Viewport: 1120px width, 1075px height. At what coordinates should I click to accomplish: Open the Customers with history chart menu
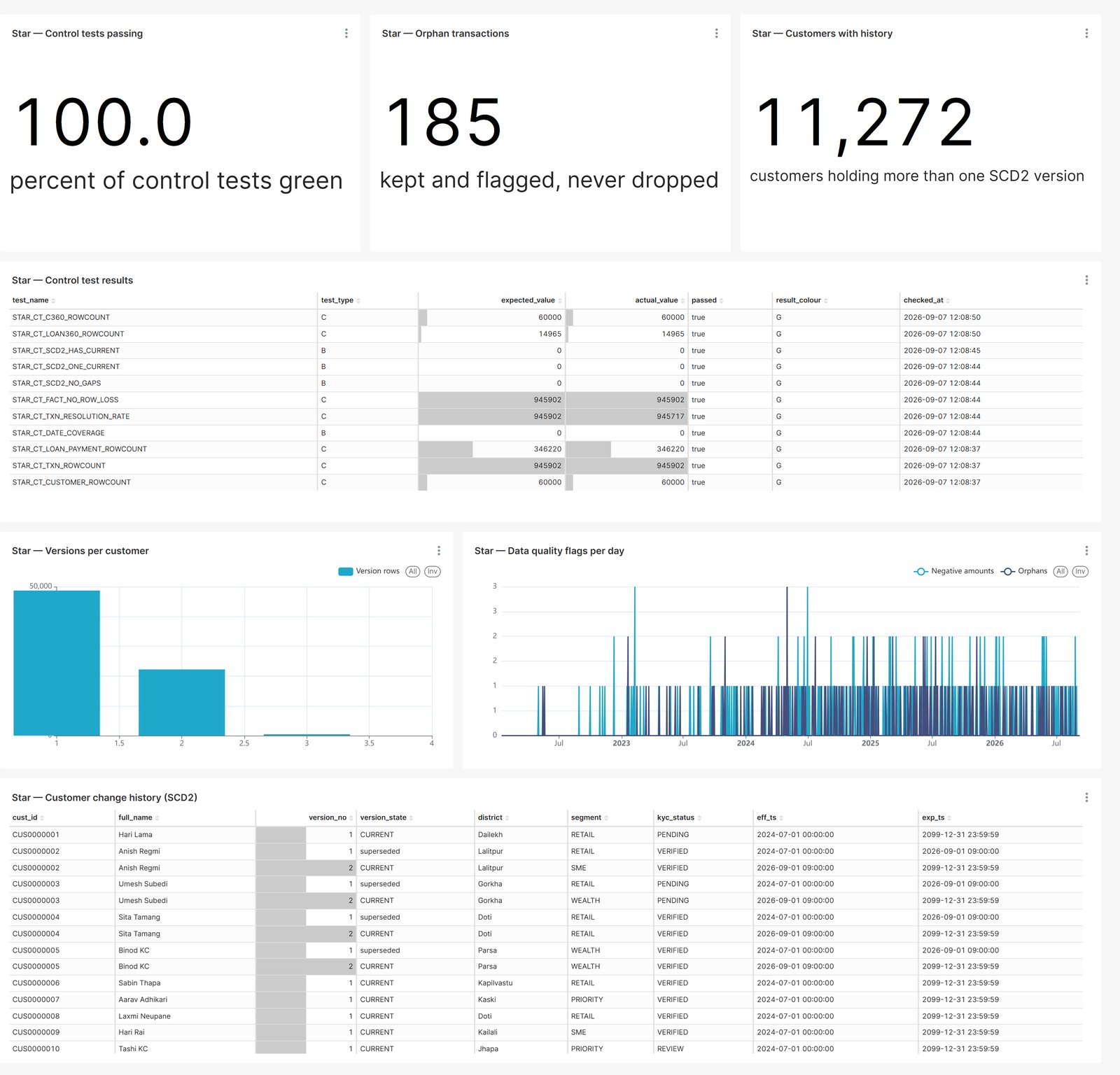click(1086, 34)
